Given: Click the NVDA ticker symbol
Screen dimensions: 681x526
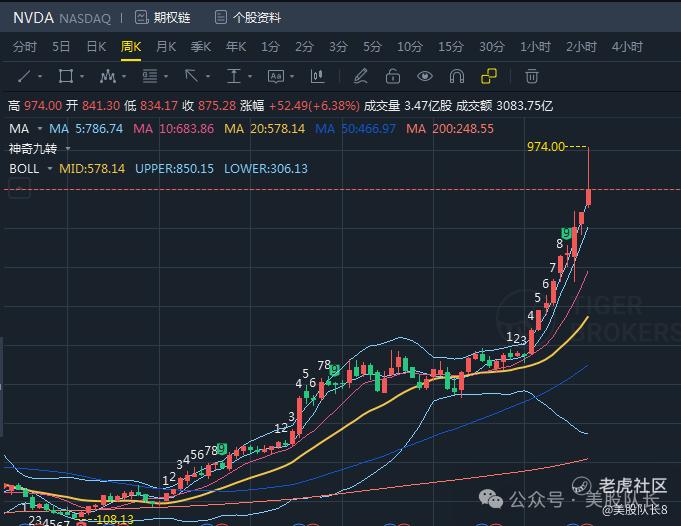Looking at the screenshot, I should point(33,18).
